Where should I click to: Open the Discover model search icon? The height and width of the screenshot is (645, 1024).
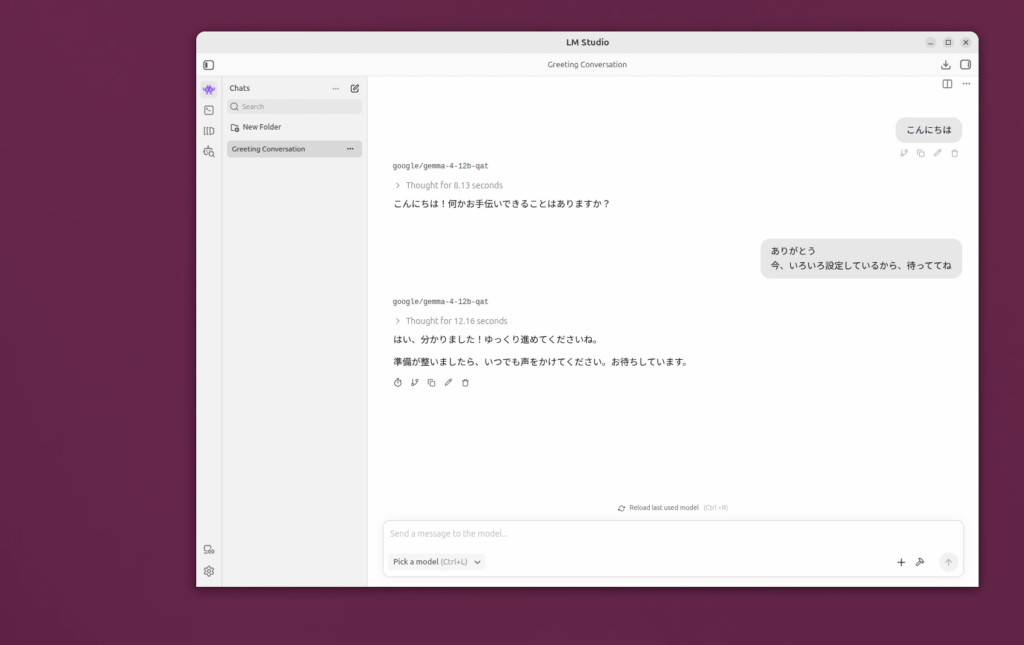click(209, 151)
